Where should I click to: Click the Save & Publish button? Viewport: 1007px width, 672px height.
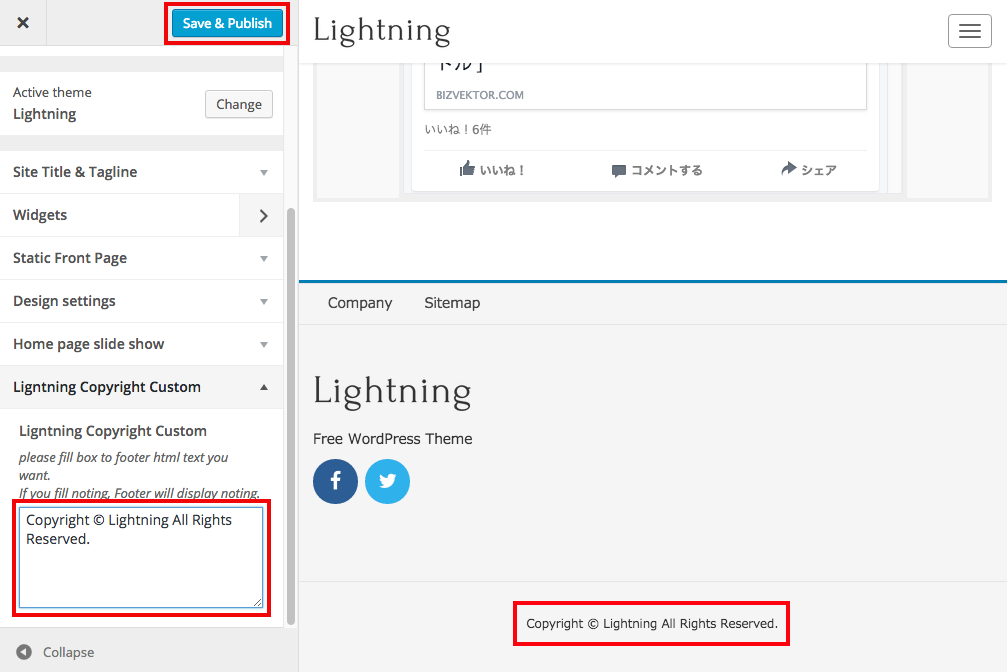pyautogui.click(x=227, y=24)
